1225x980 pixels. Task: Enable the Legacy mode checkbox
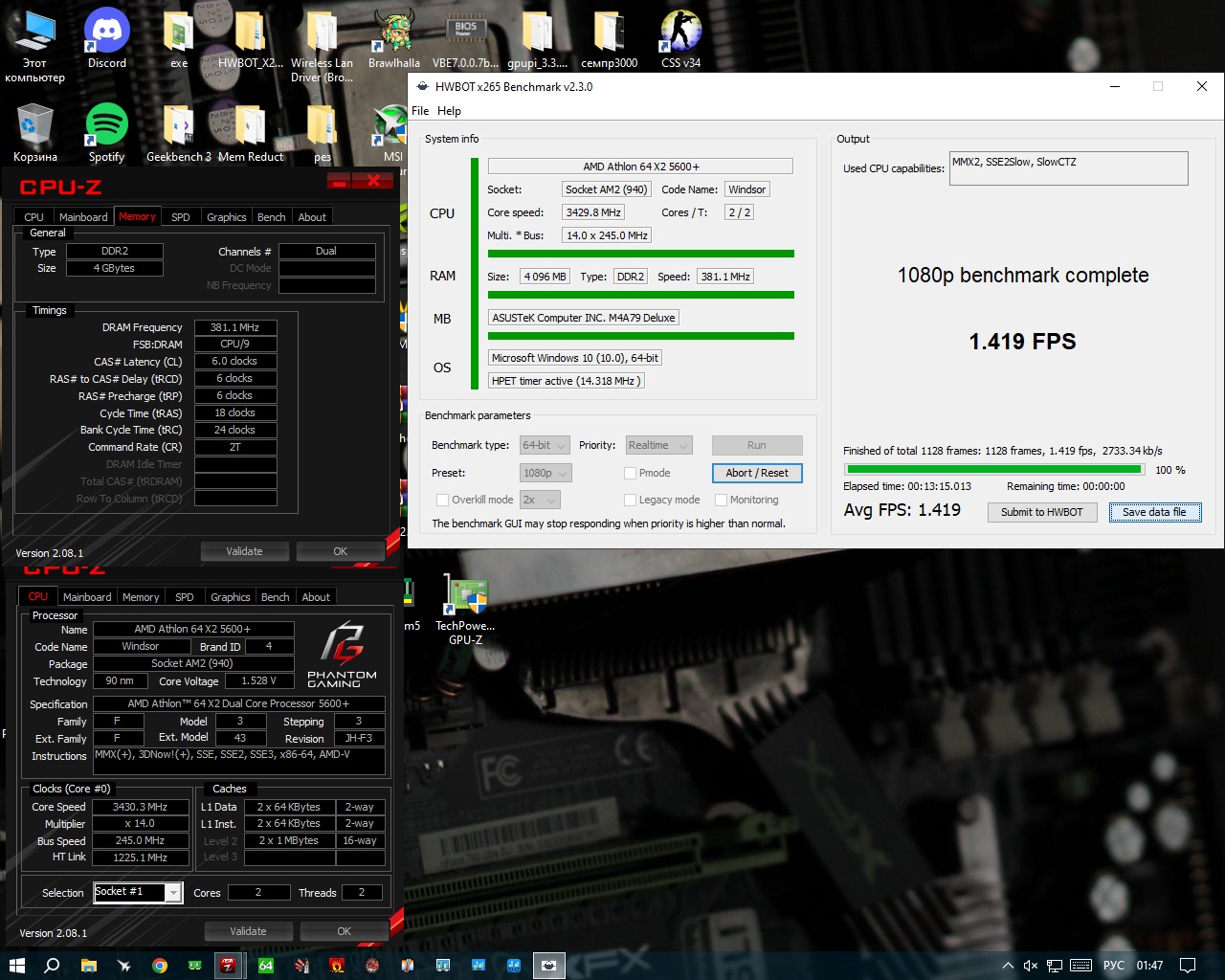coord(630,500)
